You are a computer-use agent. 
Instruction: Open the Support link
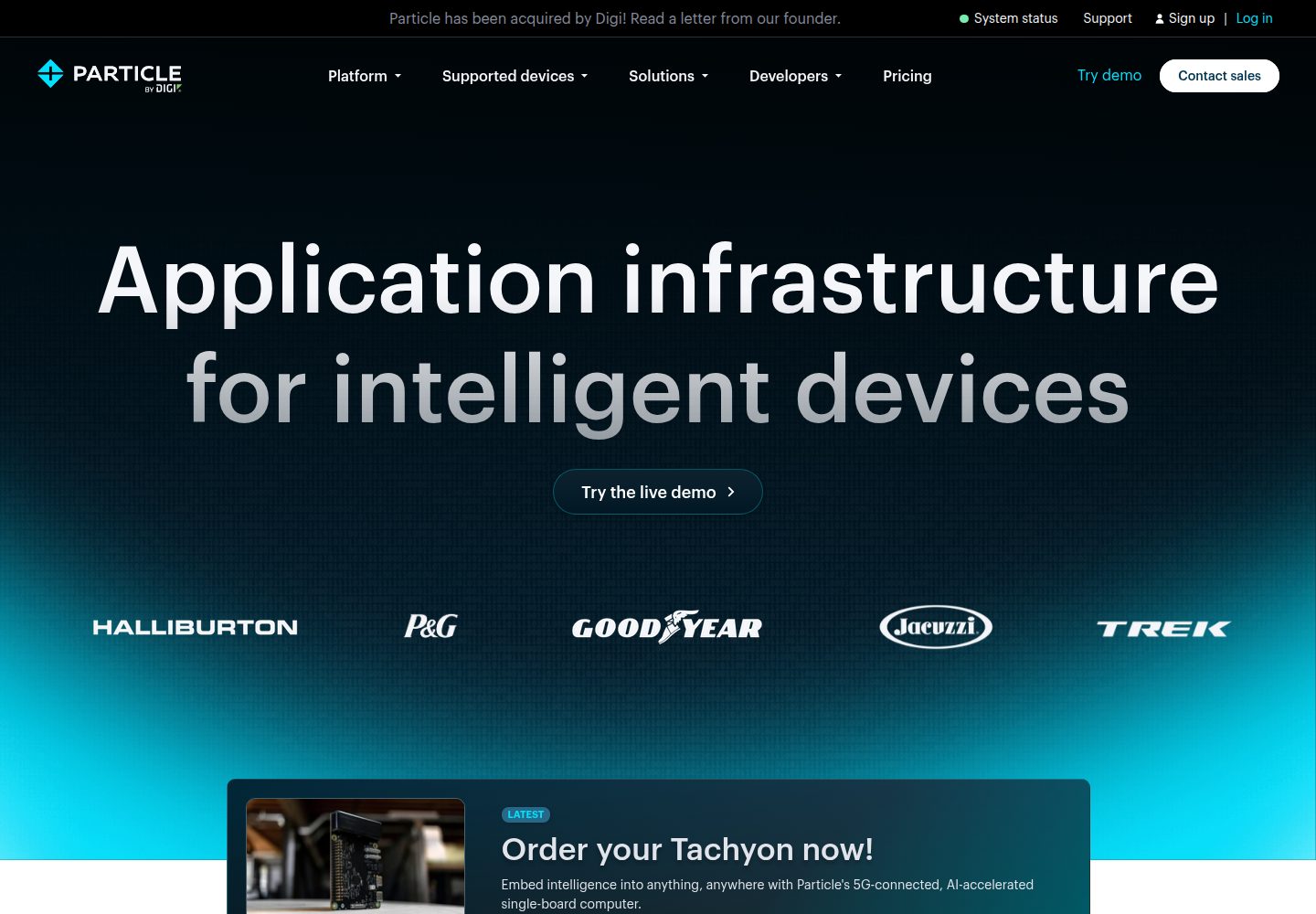tap(1108, 18)
